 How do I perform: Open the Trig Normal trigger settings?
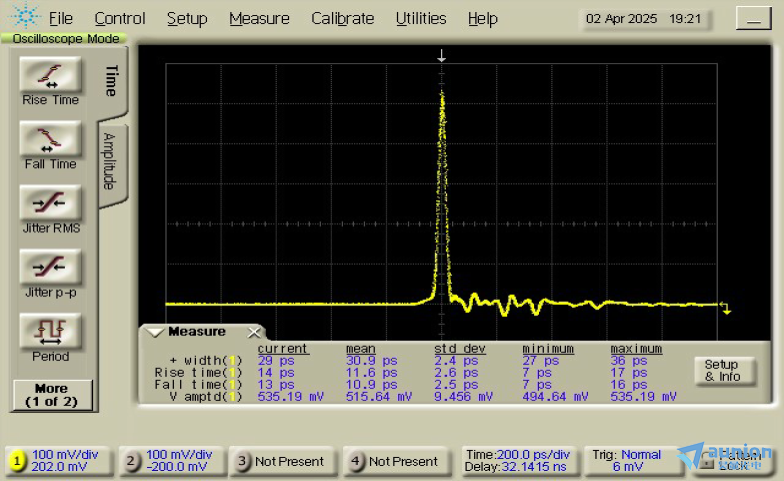[626, 461]
